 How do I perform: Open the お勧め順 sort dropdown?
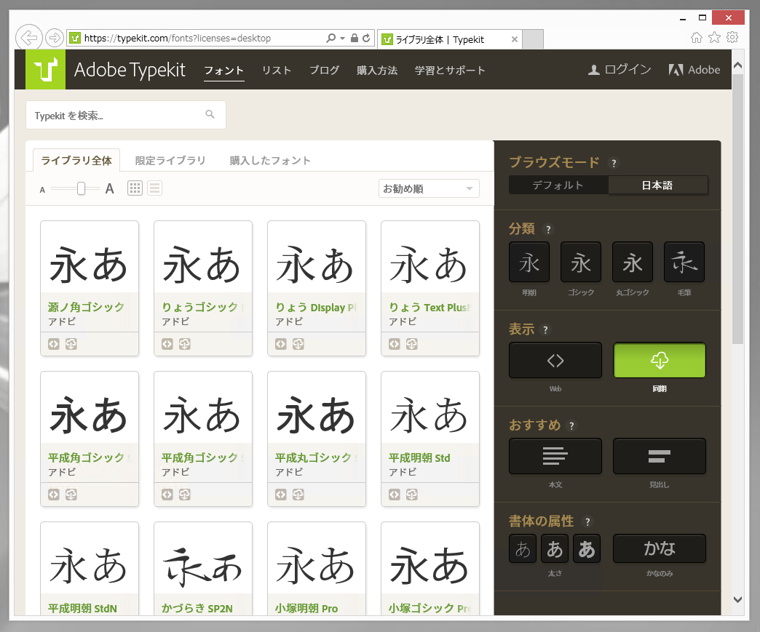click(429, 189)
